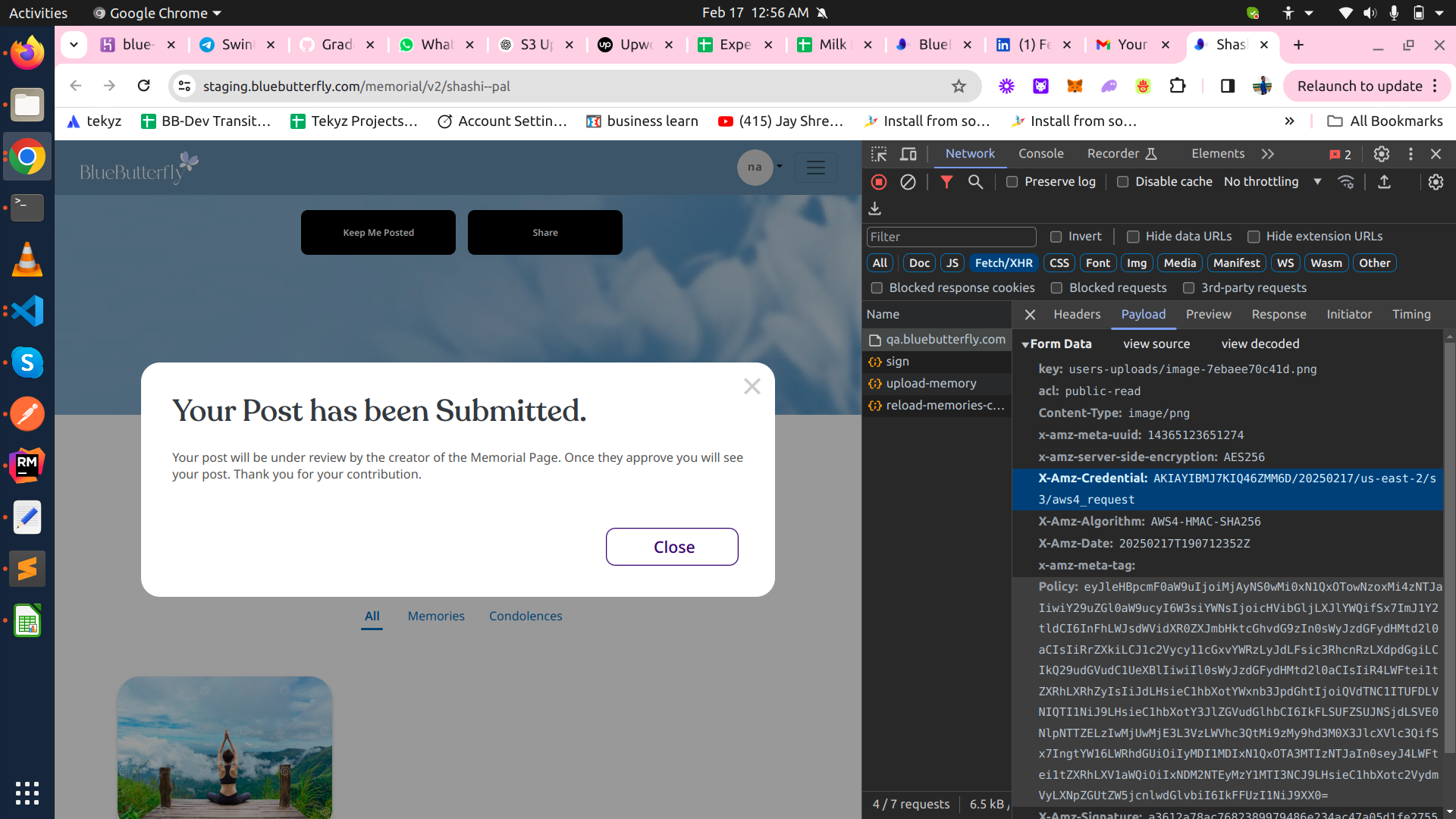Open the hamburger menu on BlueButterfly page

[x=816, y=168]
